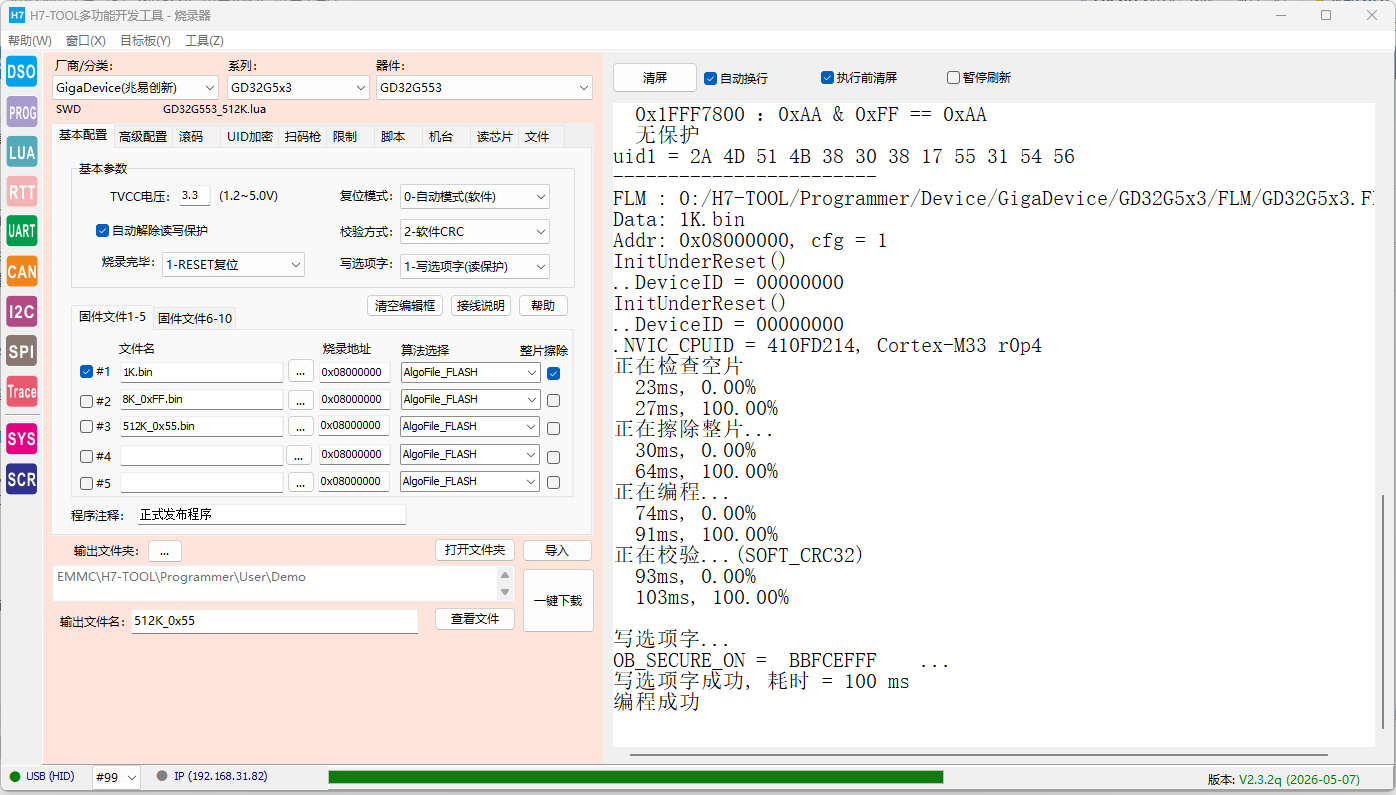Image resolution: width=1396 pixels, height=795 pixels.
Task: Click the TVCC电压 voltage input field
Action: pyautogui.click(x=195, y=196)
